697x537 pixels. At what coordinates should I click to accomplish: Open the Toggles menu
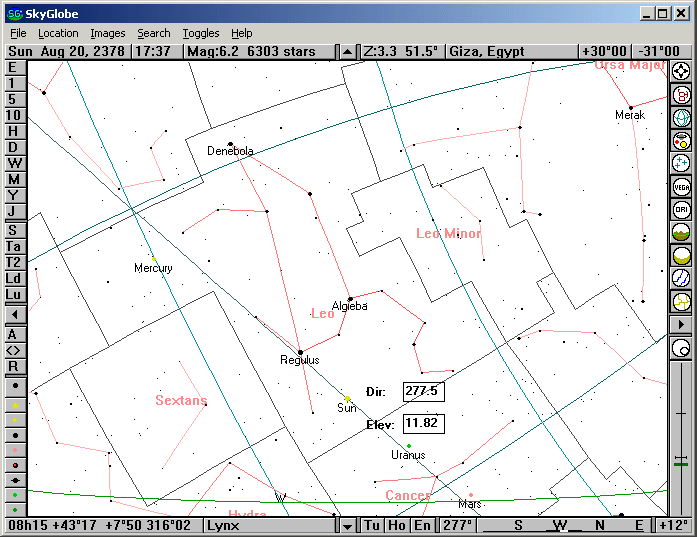point(200,33)
